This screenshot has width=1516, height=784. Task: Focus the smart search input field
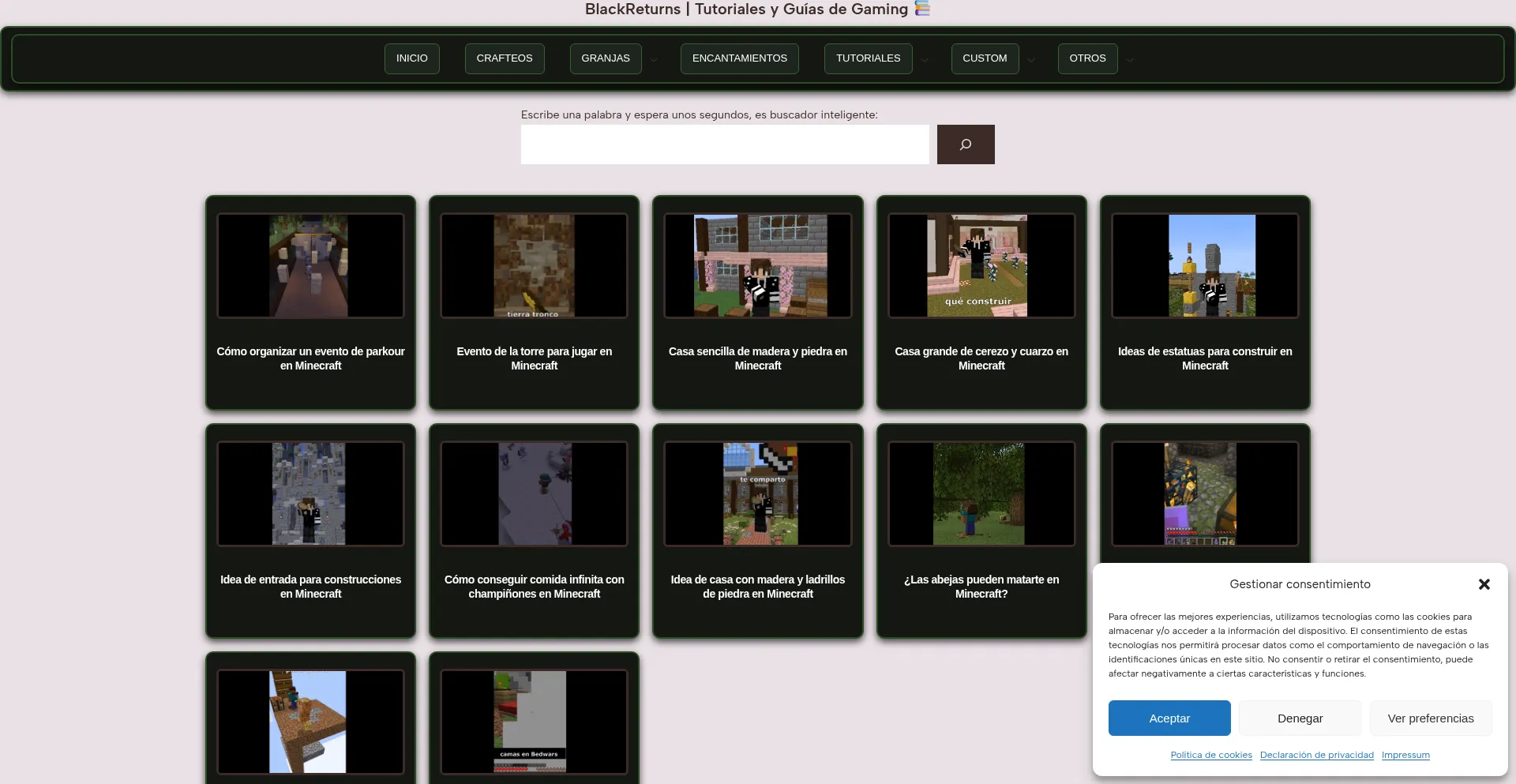(x=725, y=144)
